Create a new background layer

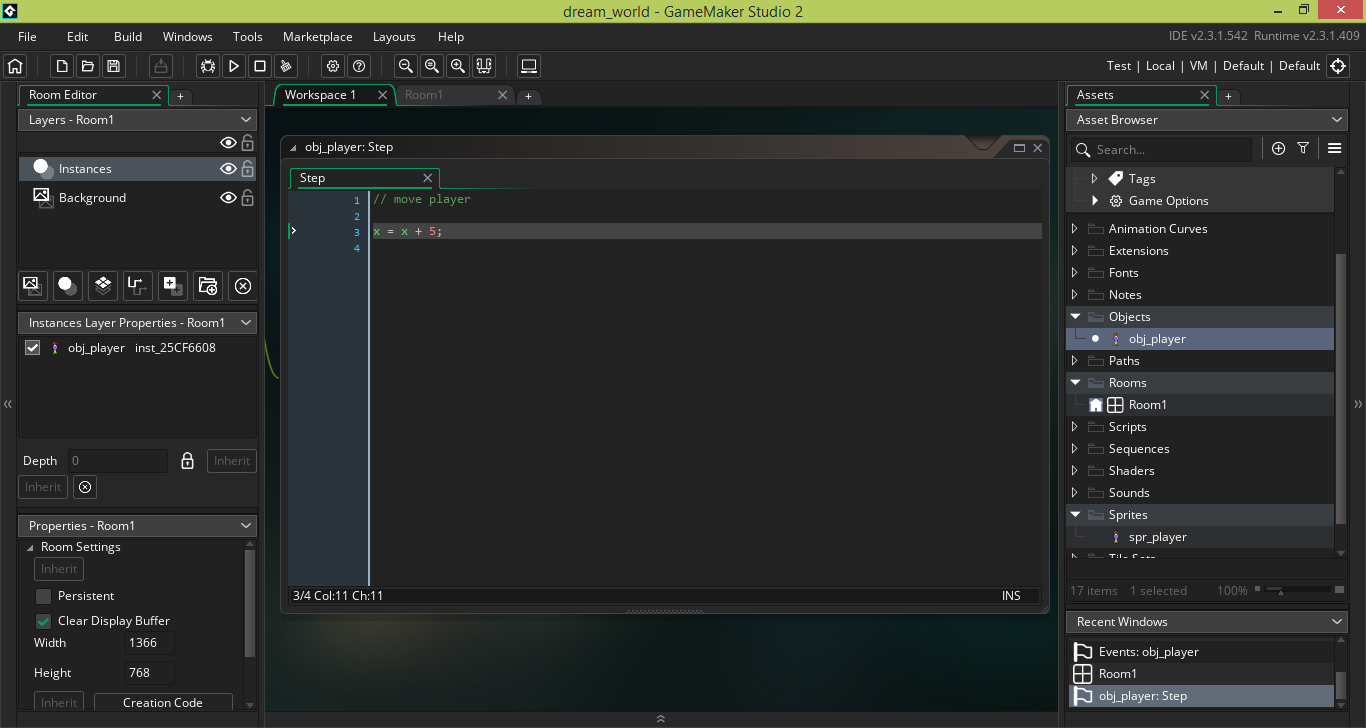tap(33, 285)
